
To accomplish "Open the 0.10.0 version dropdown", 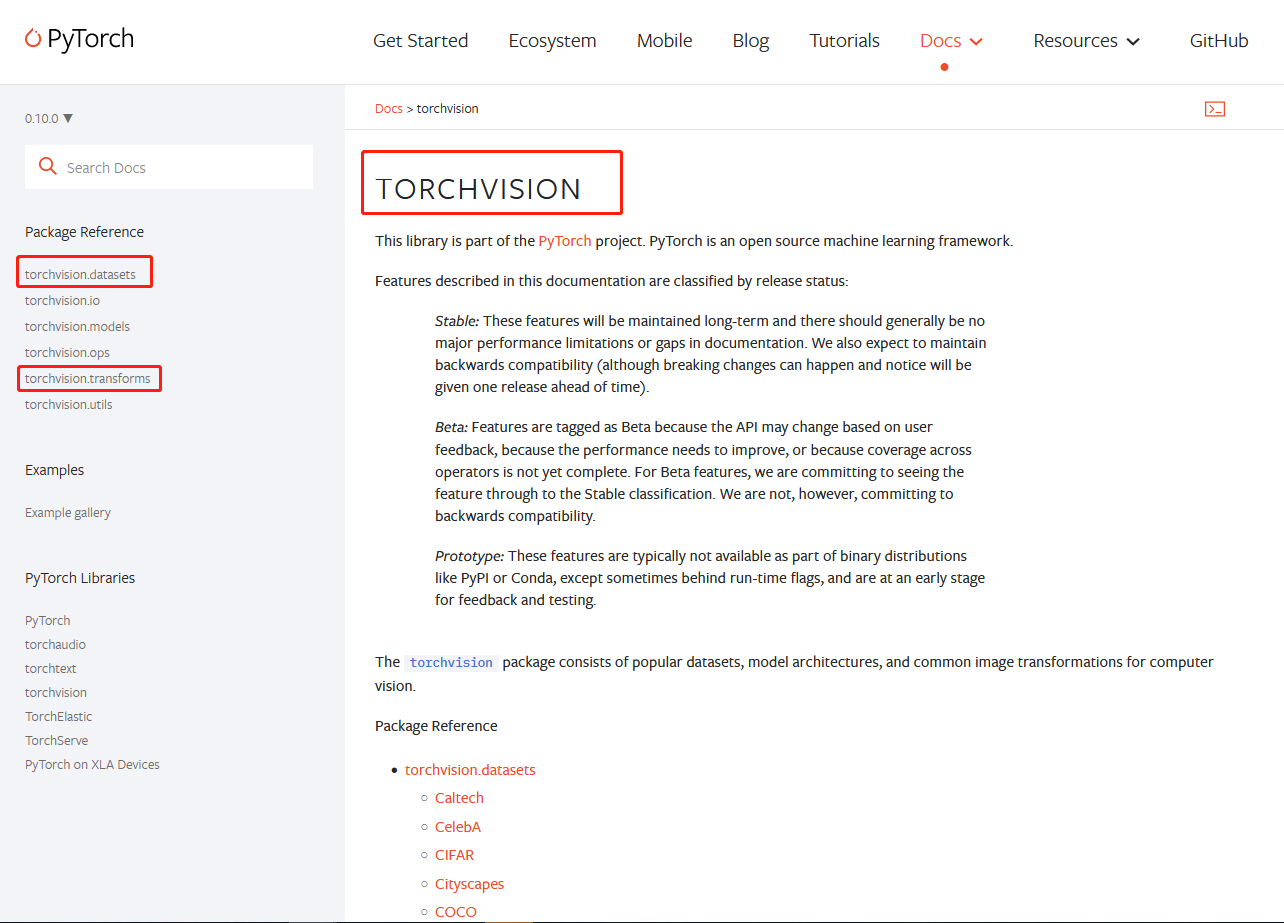I will click(x=49, y=118).
